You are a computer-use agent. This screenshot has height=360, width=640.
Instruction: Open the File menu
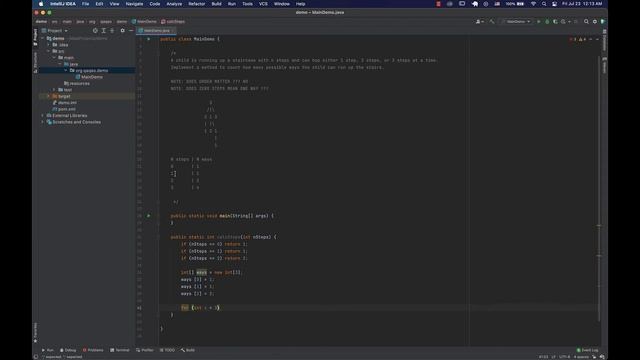tap(85, 4)
